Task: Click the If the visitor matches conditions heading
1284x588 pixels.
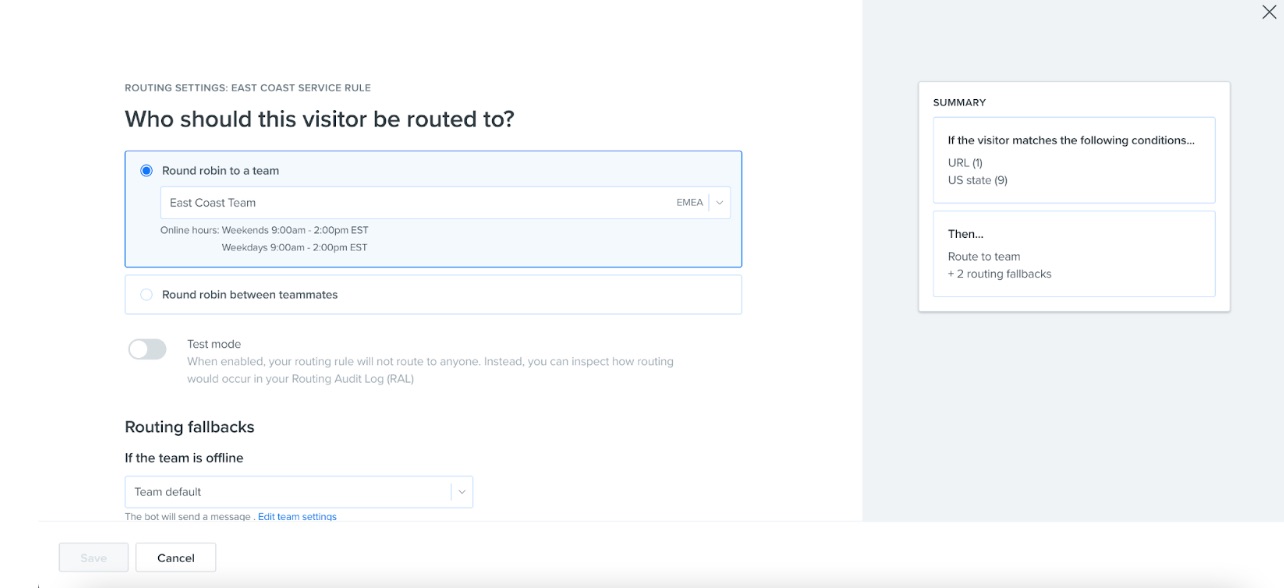Action: [1071, 140]
